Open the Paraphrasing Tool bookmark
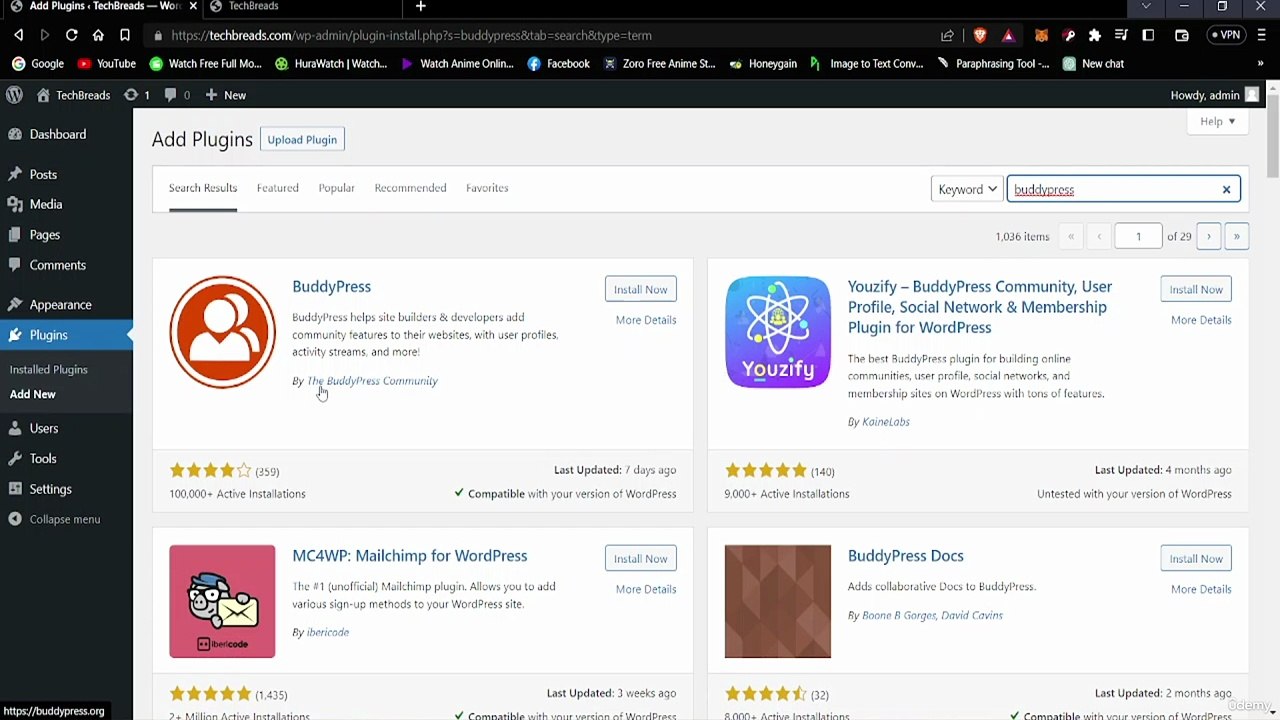This screenshot has height=720, width=1280. tap(993, 63)
